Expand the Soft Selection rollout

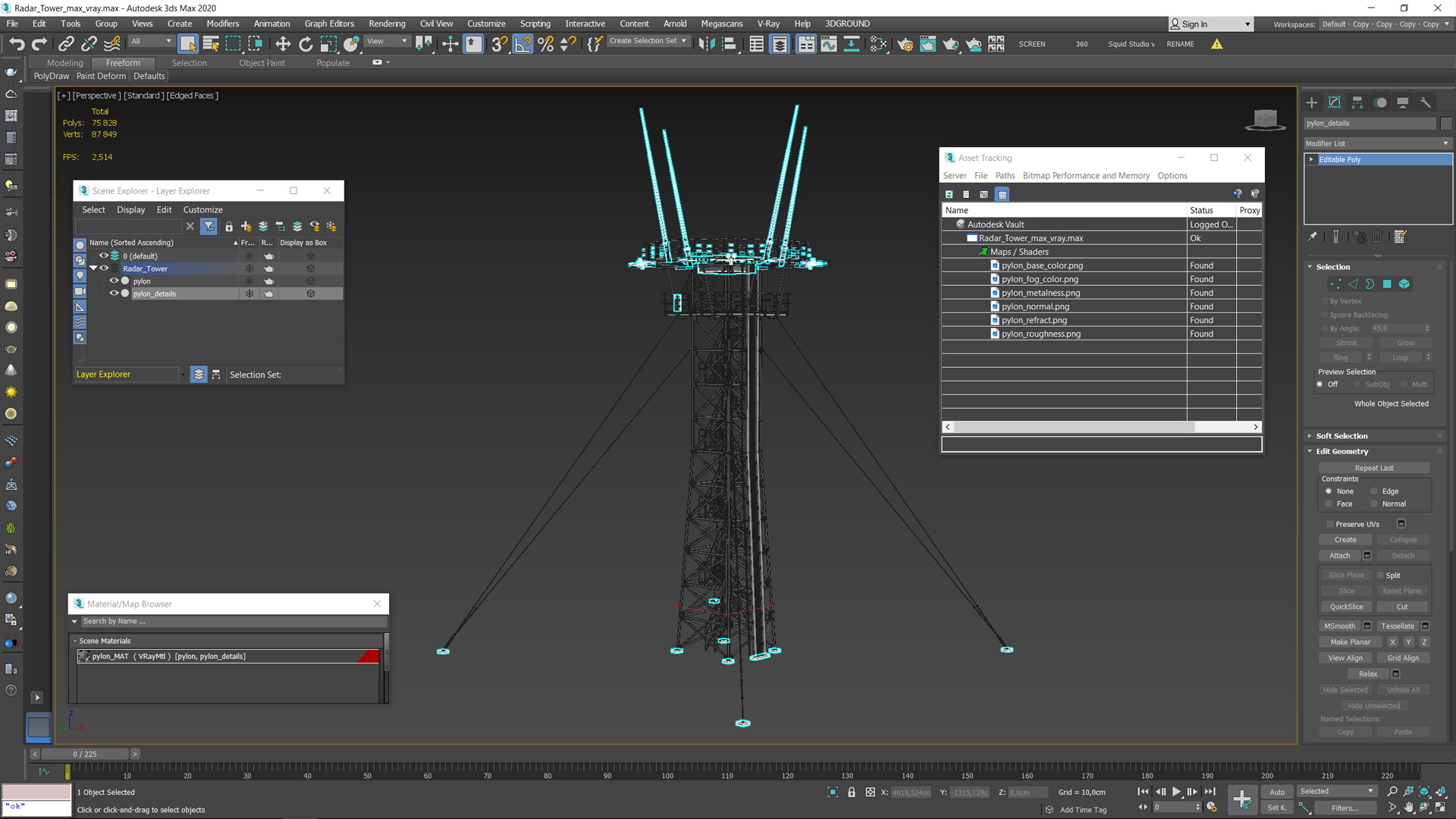tap(1341, 436)
